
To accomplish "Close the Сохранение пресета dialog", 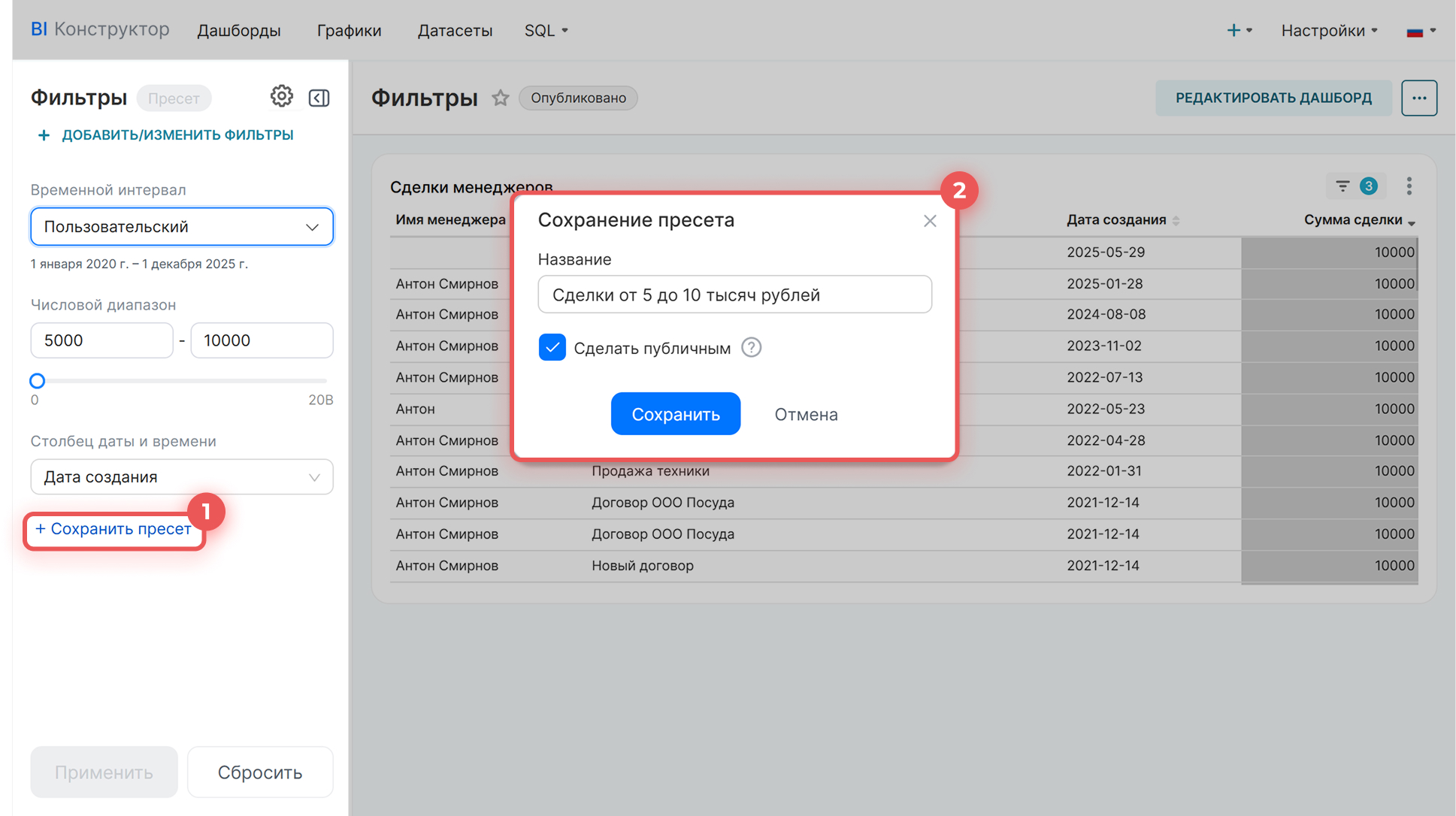I will [930, 220].
